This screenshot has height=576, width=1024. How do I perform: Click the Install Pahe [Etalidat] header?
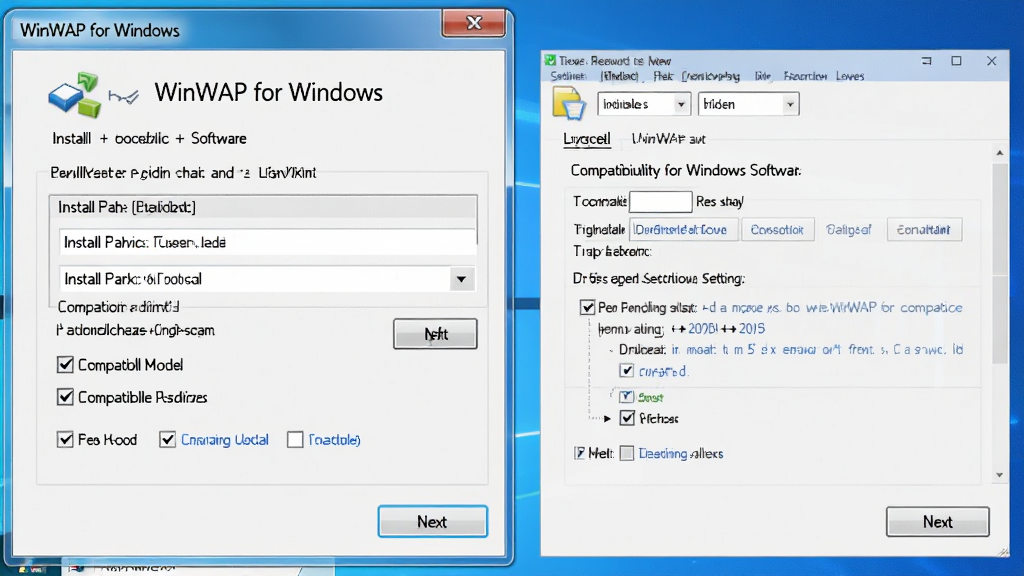[263, 207]
